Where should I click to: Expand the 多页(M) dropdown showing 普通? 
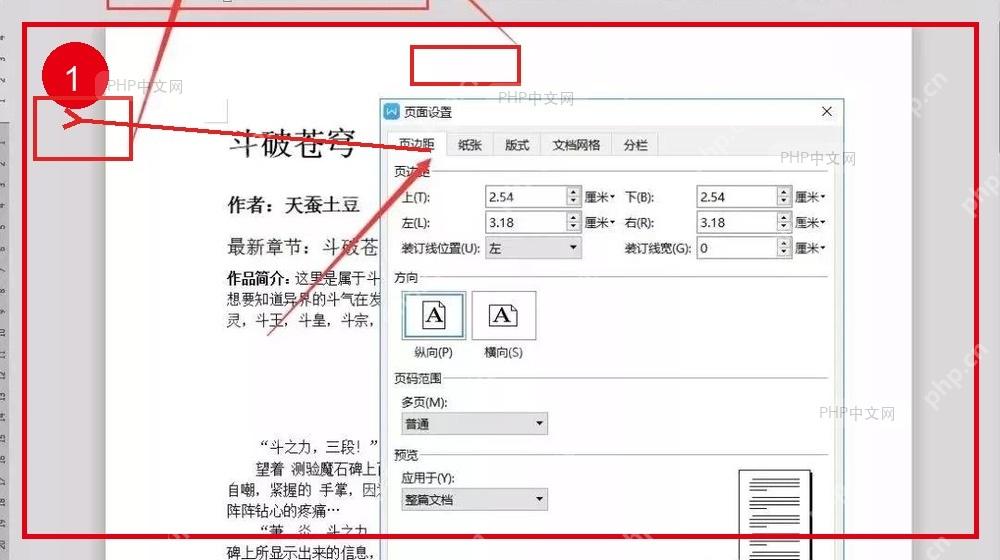[474, 424]
